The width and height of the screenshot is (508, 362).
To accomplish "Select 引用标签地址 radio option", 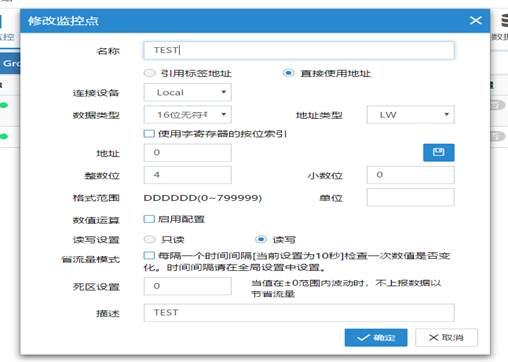I will (x=149, y=73).
